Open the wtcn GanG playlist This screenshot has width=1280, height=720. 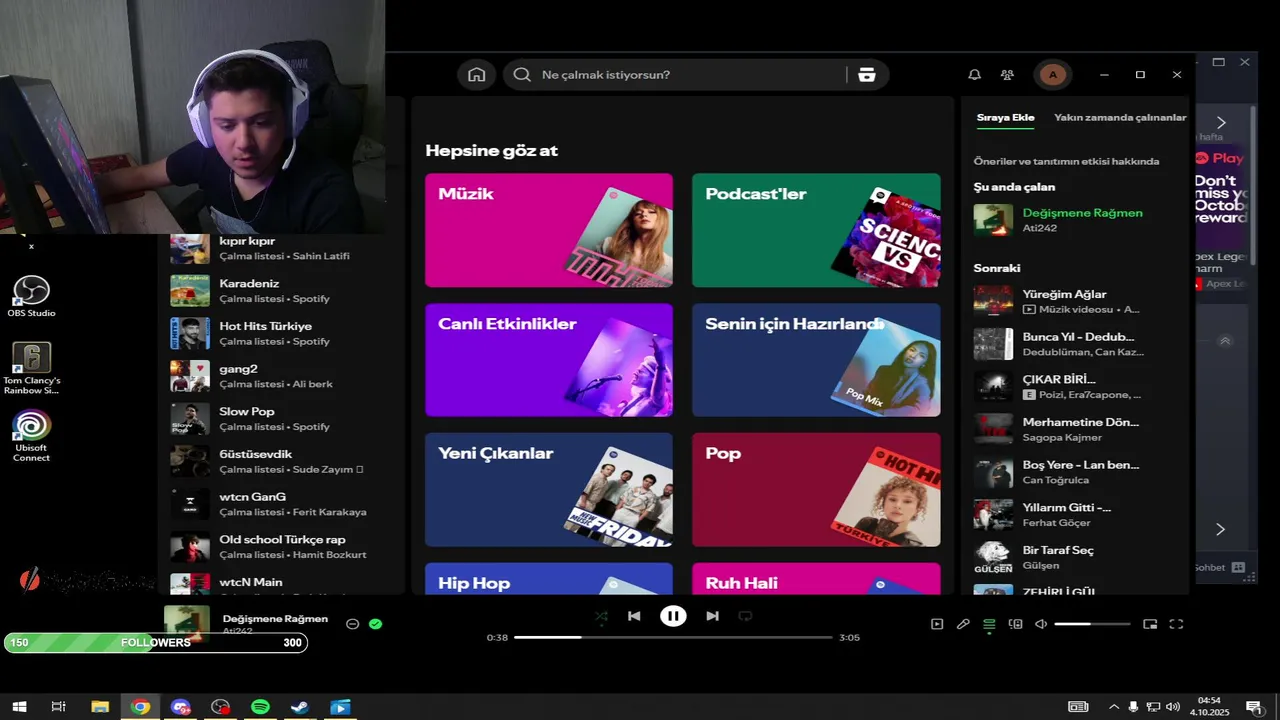(x=284, y=504)
